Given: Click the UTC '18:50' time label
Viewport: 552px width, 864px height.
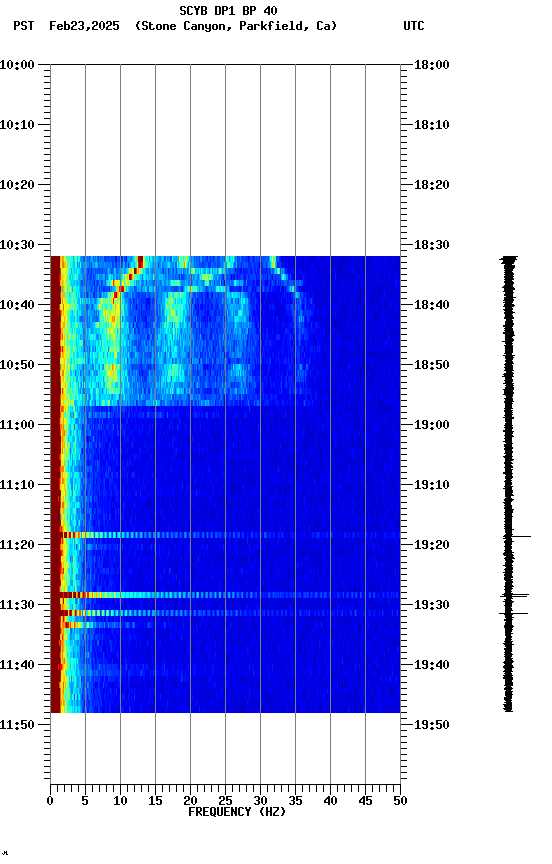Looking at the screenshot, I should [x=432, y=365].
